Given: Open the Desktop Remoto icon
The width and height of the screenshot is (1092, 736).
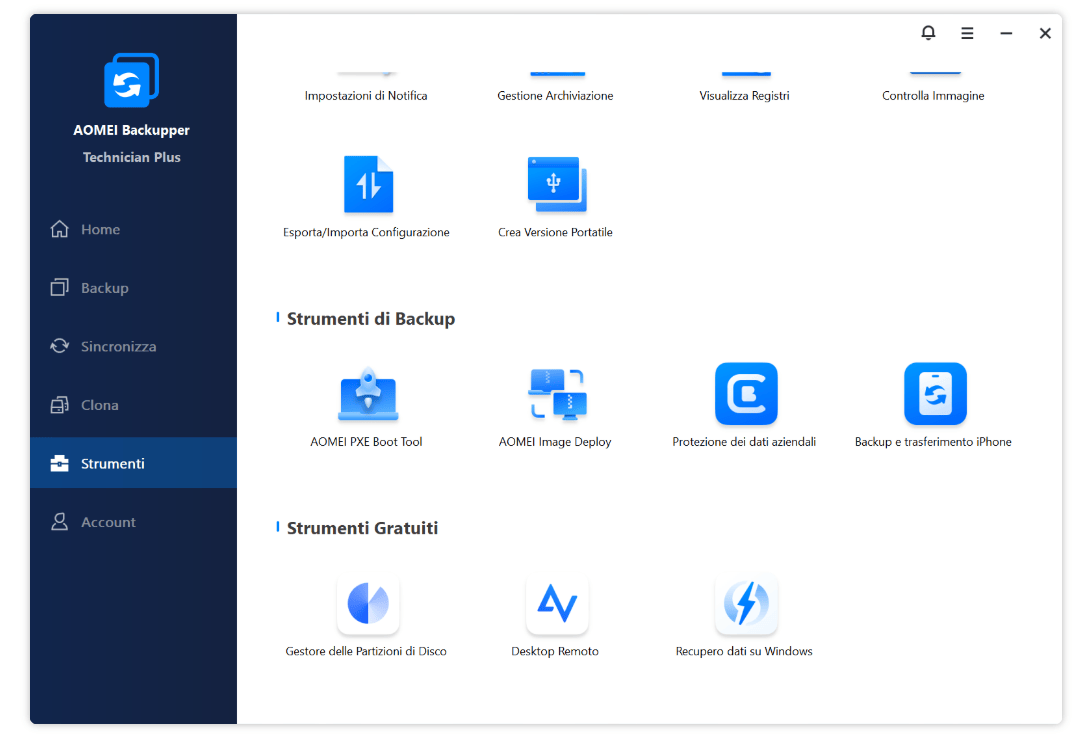Looking at the screenshot, I should pyautogui.click(x=557, y=604).
